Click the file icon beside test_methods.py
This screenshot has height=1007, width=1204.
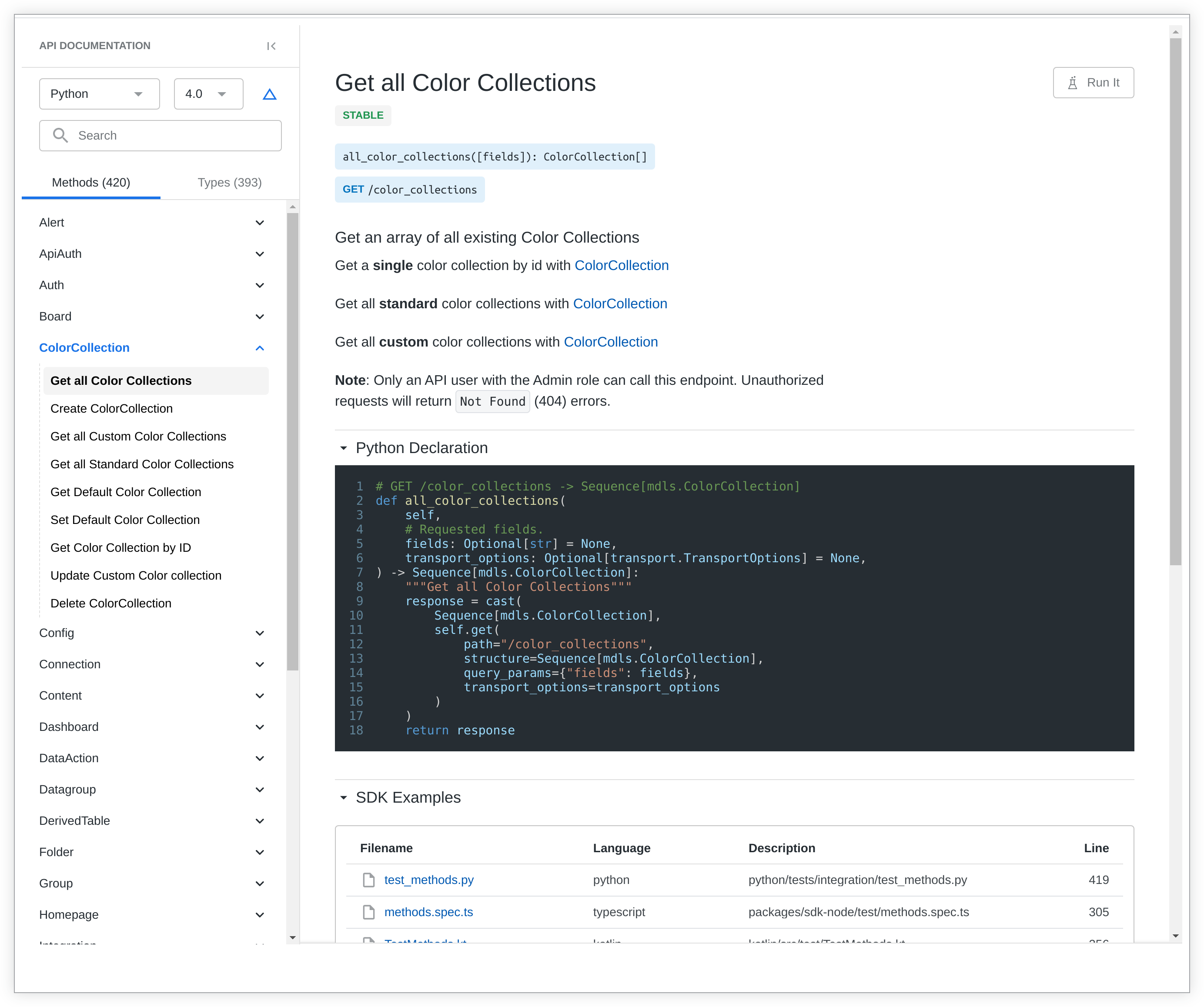[x=369, y=880]
